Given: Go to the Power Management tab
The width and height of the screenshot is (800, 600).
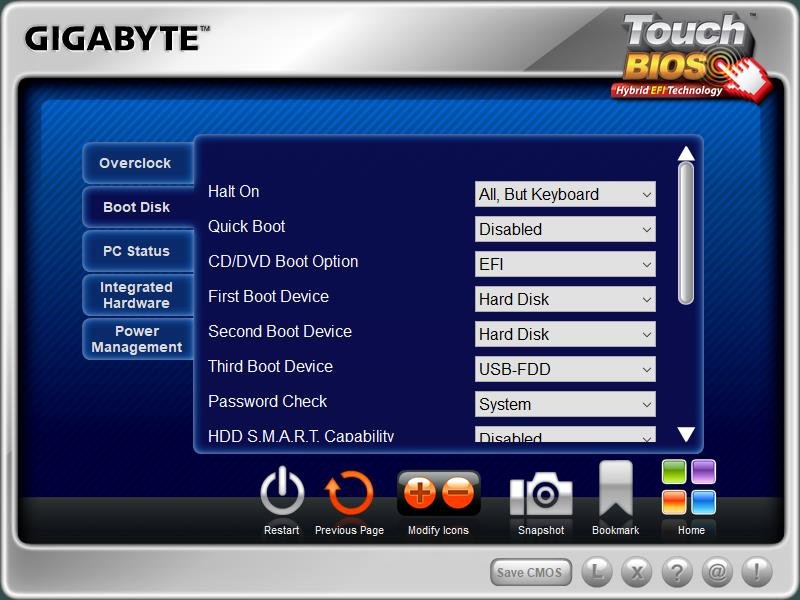Looking at the screenshot, I should point(138,339).
